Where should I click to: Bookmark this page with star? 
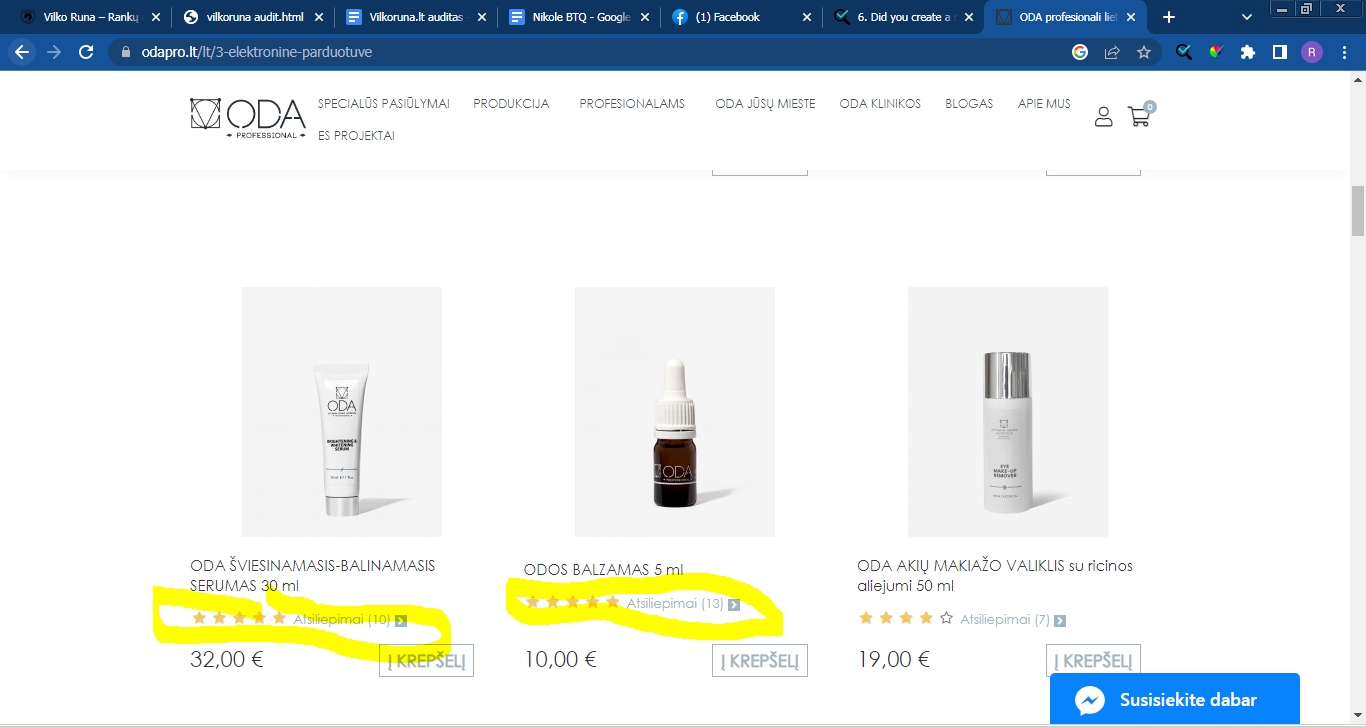1144,52
